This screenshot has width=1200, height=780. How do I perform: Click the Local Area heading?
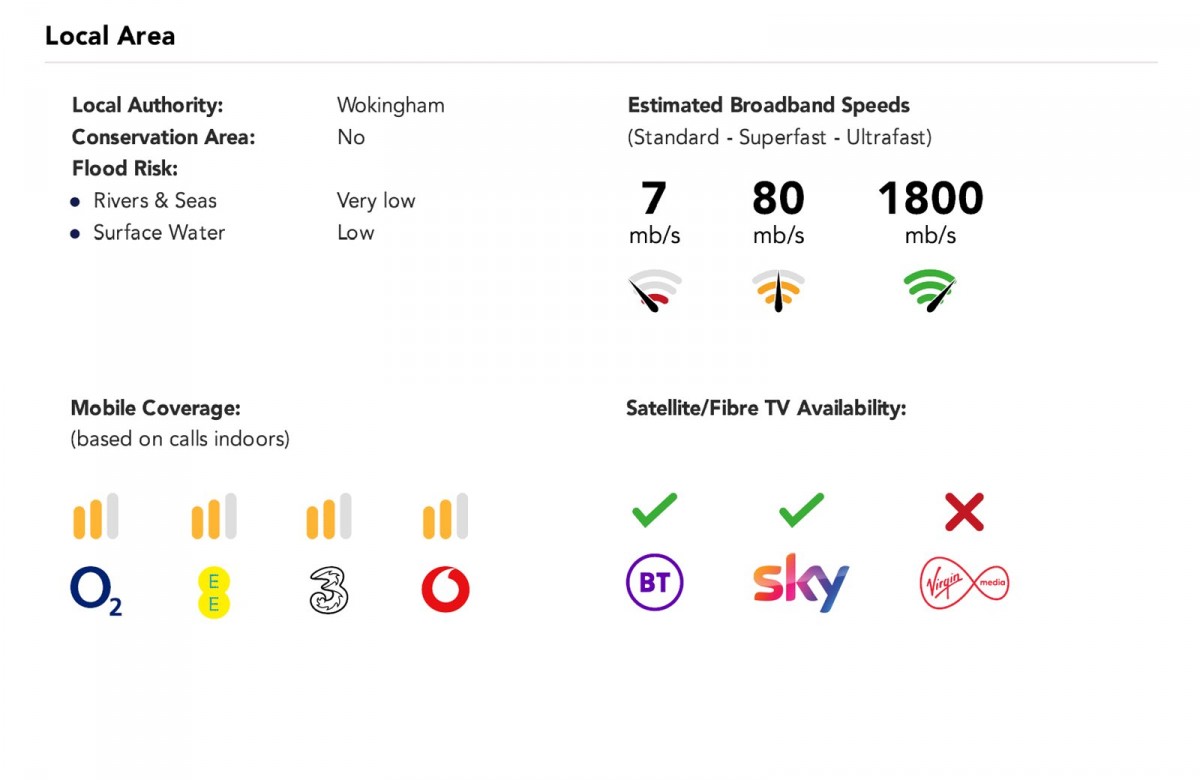[110, 36]
